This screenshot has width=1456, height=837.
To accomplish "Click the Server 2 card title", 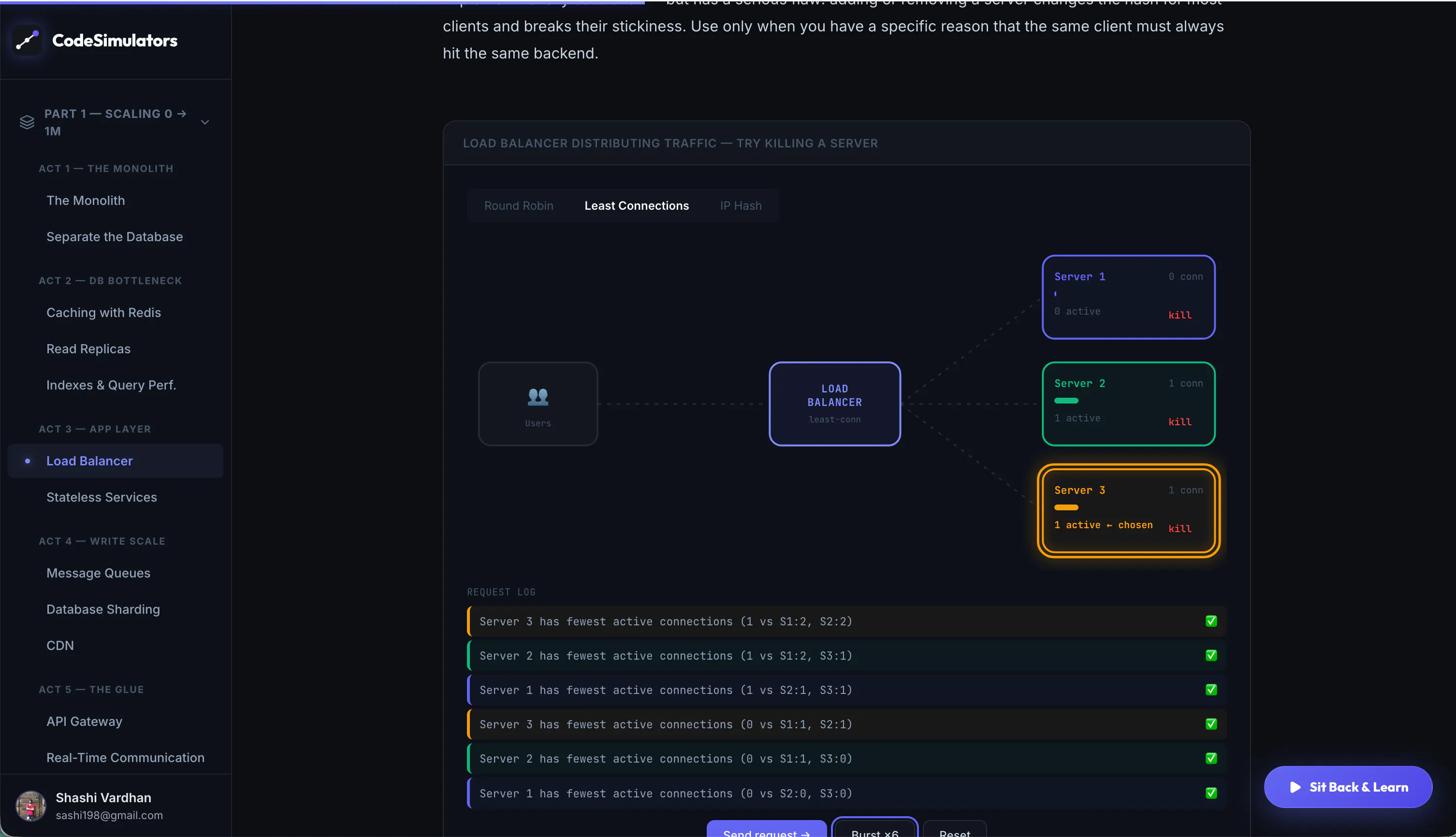I will click(1079, 383).
